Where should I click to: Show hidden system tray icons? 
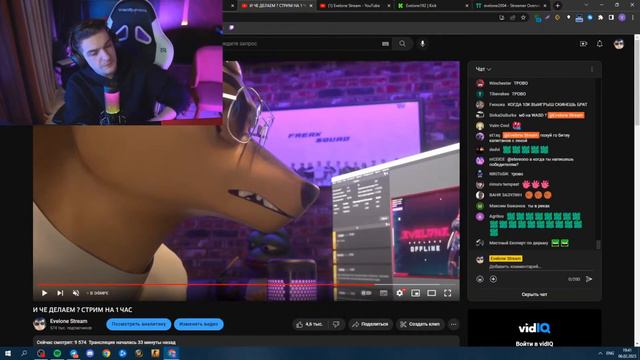pos(600,353)
